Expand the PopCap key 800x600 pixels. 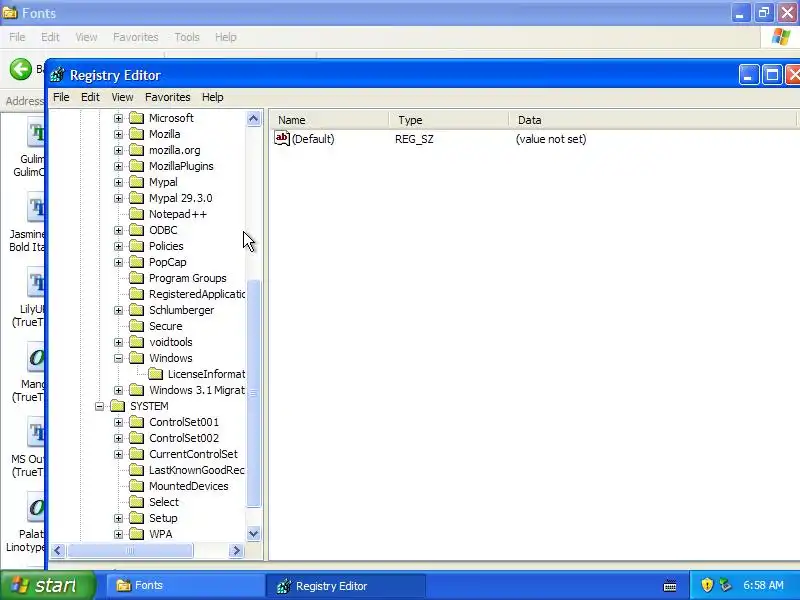coord(118,262)
